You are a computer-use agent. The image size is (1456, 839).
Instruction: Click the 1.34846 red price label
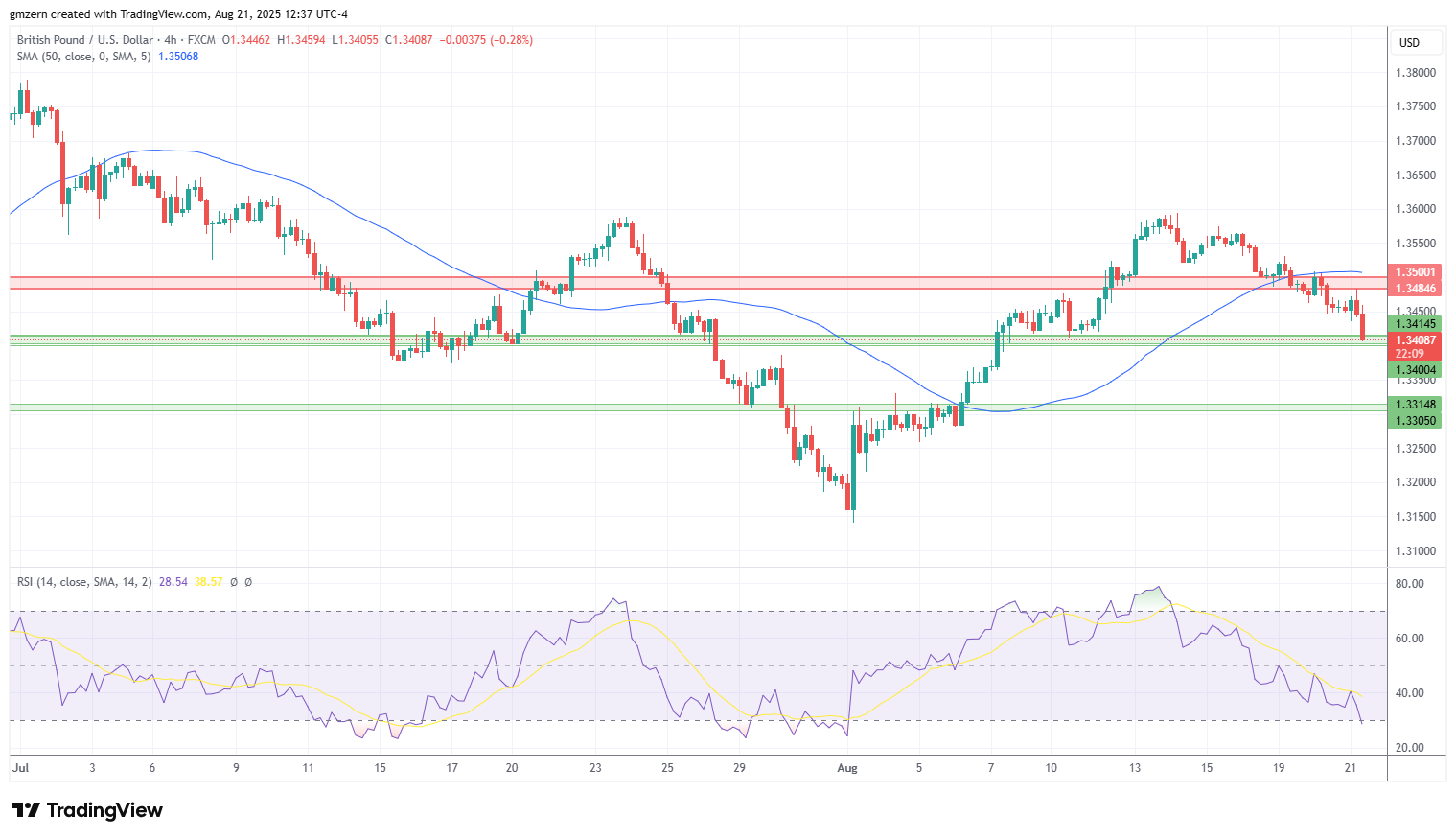1416,289
